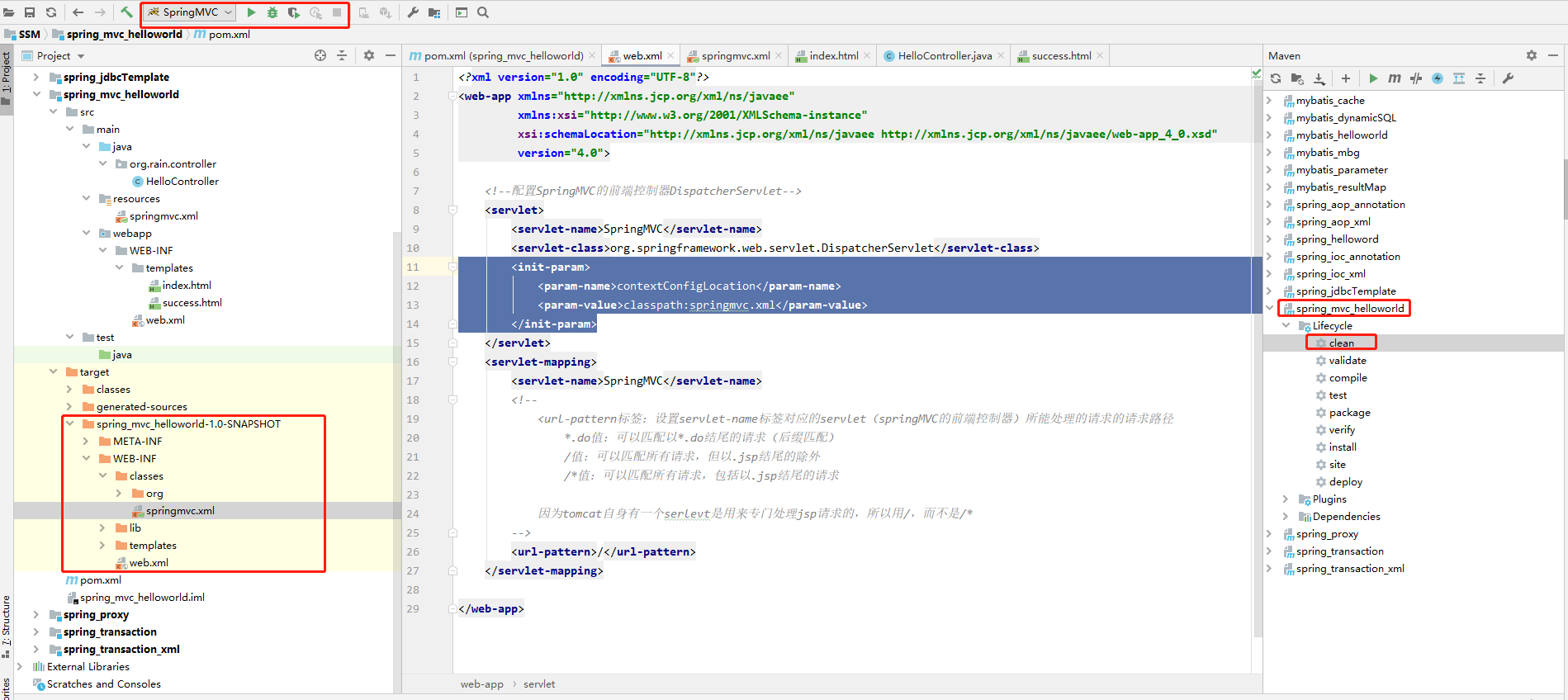
Task: Collapse all nodes in Maven panel
Action: (x=1480, y=78)
